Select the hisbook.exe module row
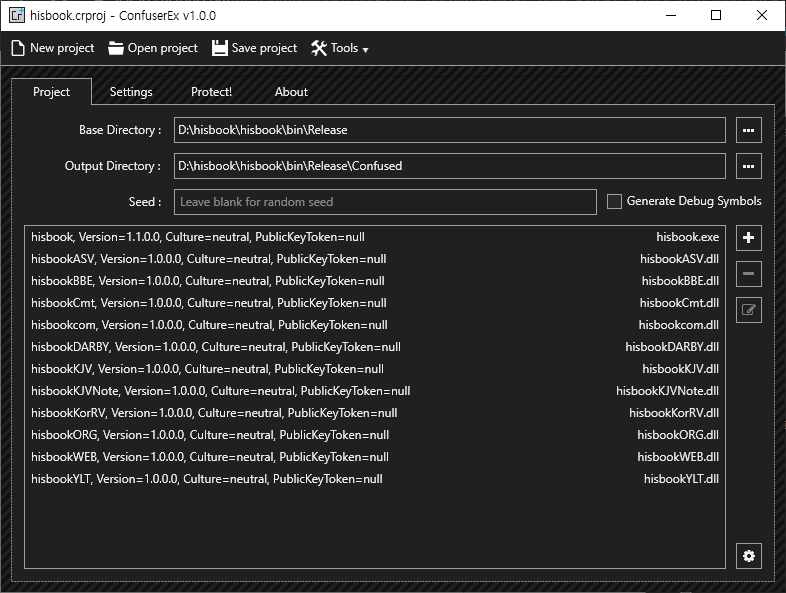Image resolution: width=786 pixels, height=593 pixels. (374, 237)
